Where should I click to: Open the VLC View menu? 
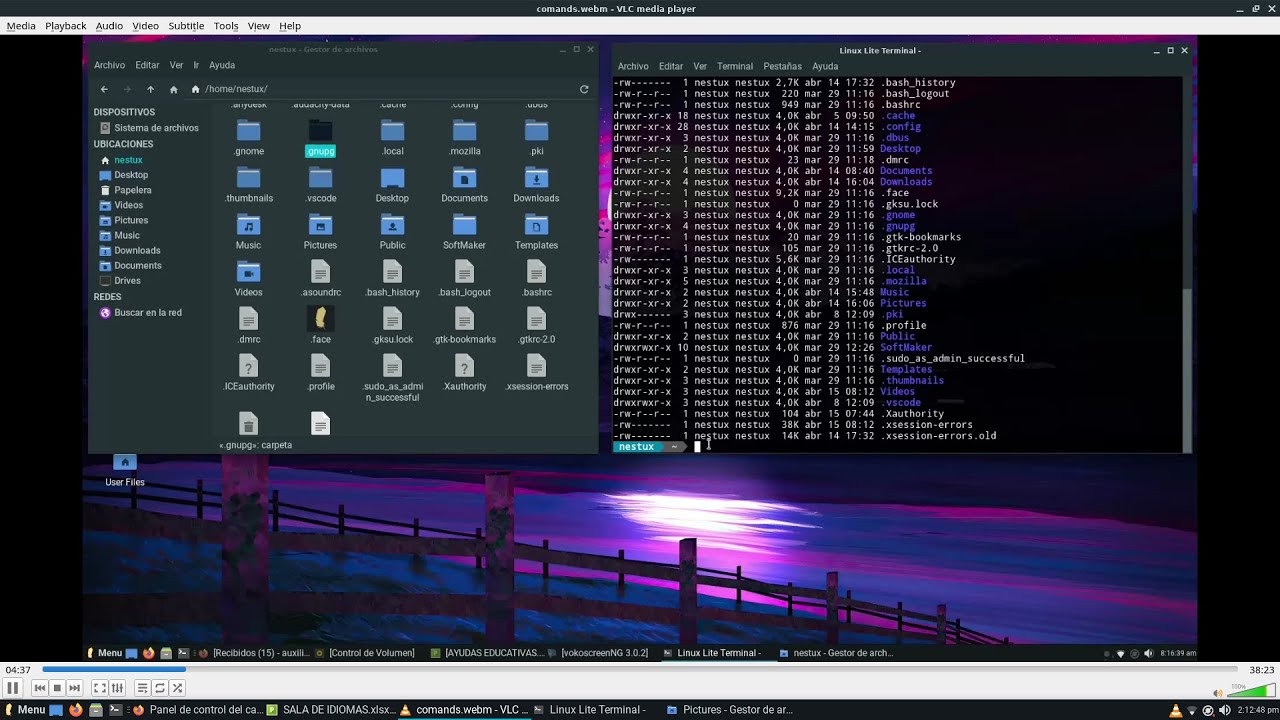click(258, 26)
